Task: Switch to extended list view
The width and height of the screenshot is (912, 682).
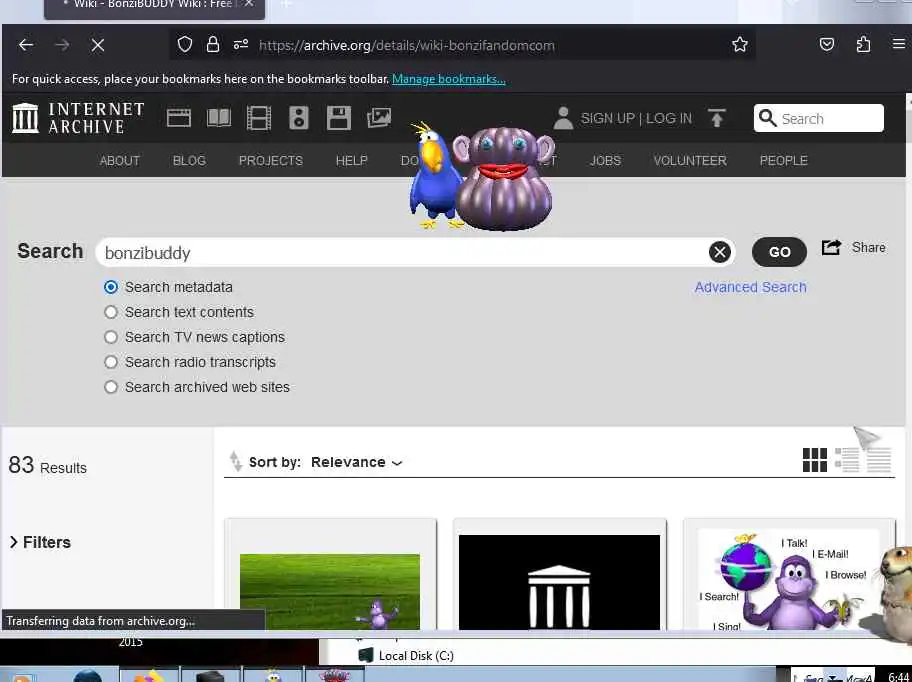Action: click(x=847, y=460)
